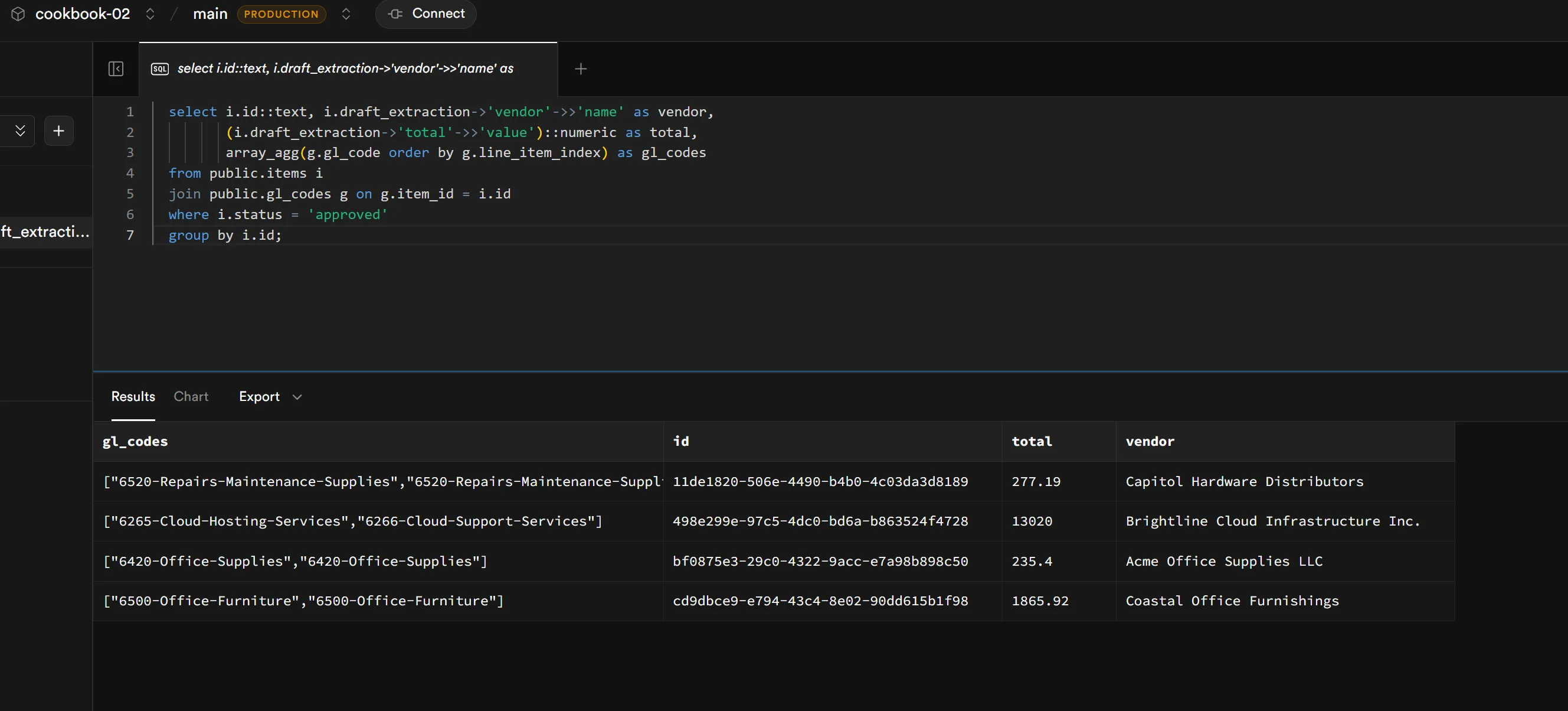
Task: Click line number 7 in editor gutter
Action: coord(130,235)
